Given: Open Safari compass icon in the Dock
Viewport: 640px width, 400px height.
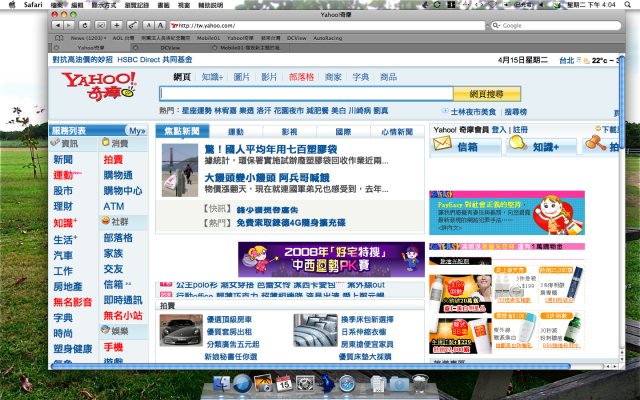Looking at the screenshot, I should pos(347,384).
